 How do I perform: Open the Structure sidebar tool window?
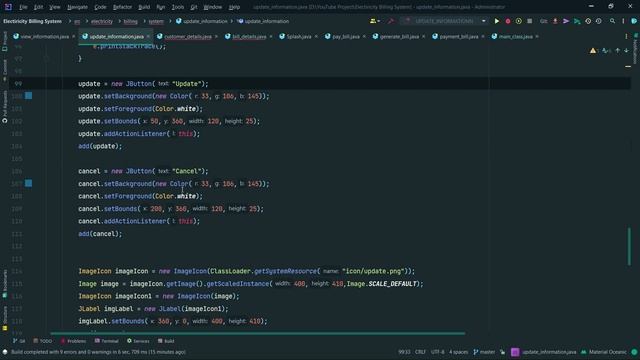coord(4,318)
